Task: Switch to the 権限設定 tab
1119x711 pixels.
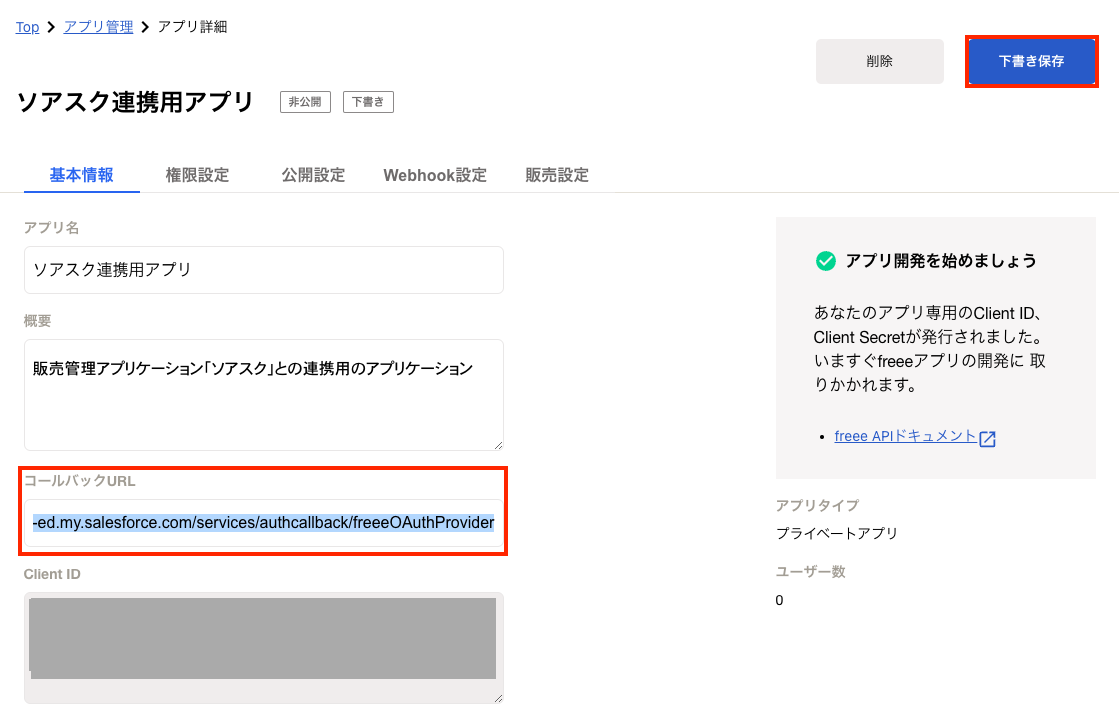Action: tap(197, 175)
